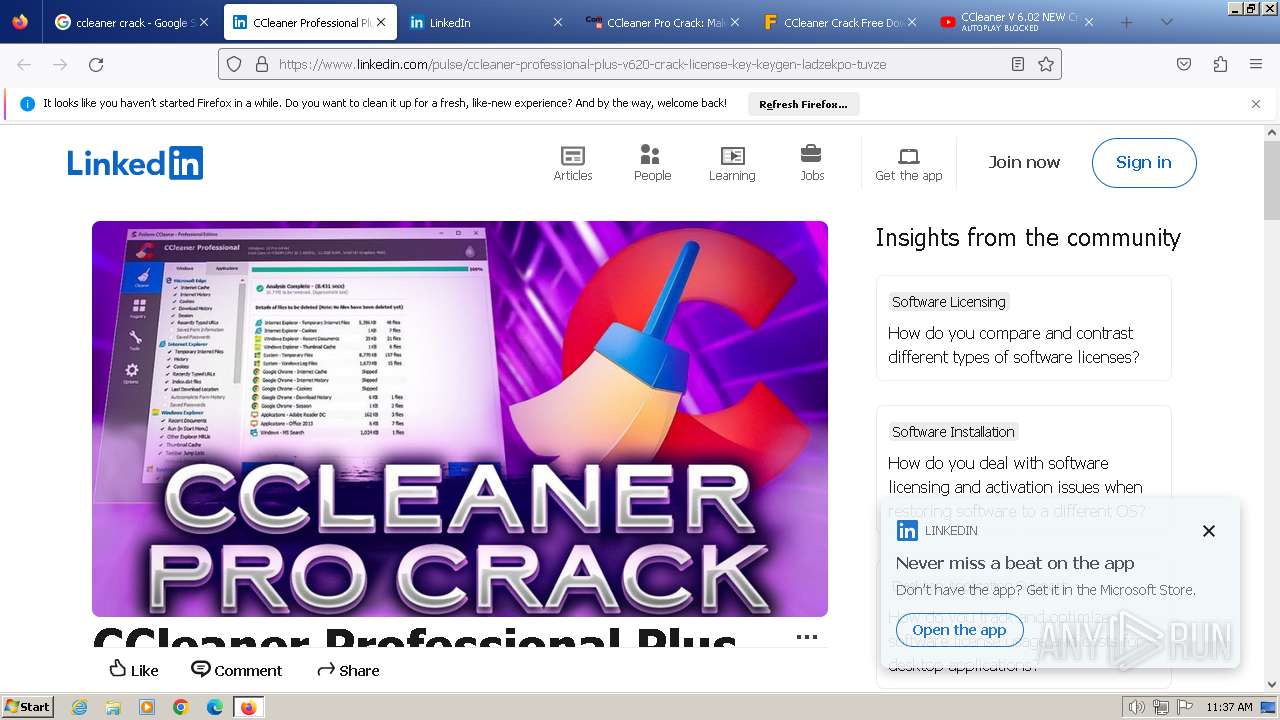1280x720 pixels.
Task: Comment on the article
Action: (x=237, y=670)
